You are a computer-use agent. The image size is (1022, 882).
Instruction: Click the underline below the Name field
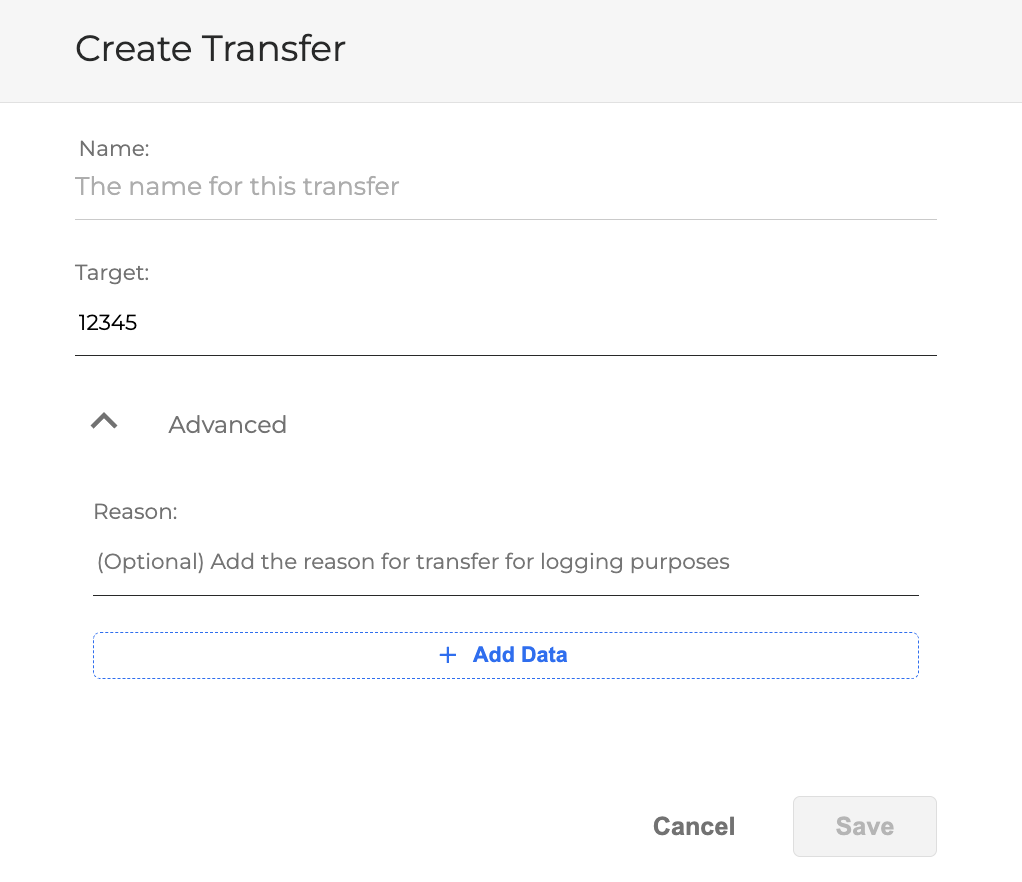coord(505,219)
